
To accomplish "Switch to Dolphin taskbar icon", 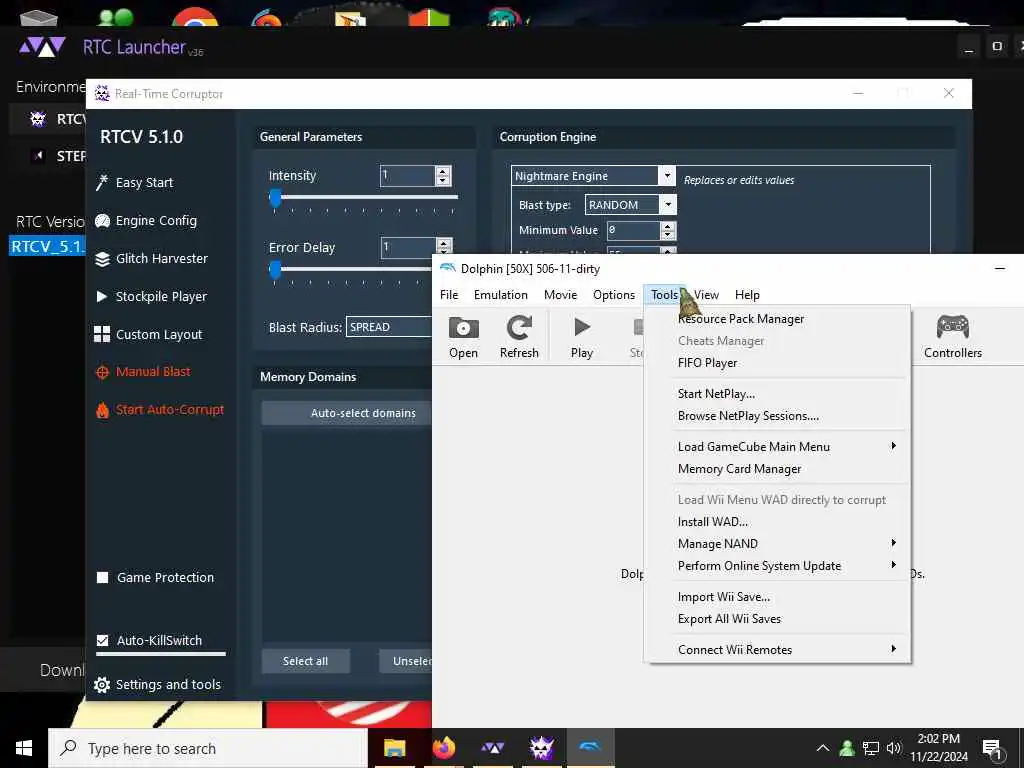I will pos(590,746).
